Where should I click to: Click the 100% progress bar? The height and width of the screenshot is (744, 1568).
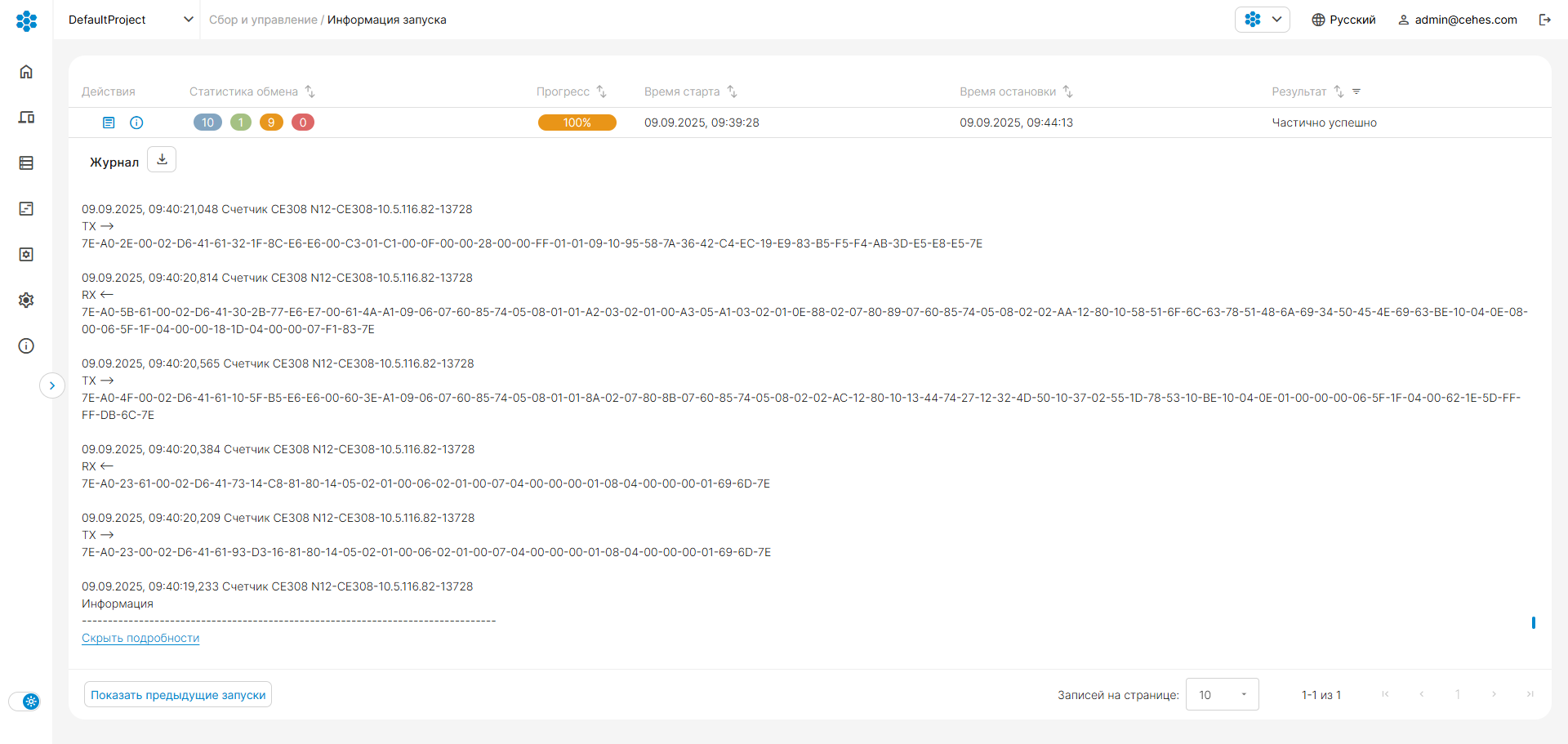pos(577,123)
